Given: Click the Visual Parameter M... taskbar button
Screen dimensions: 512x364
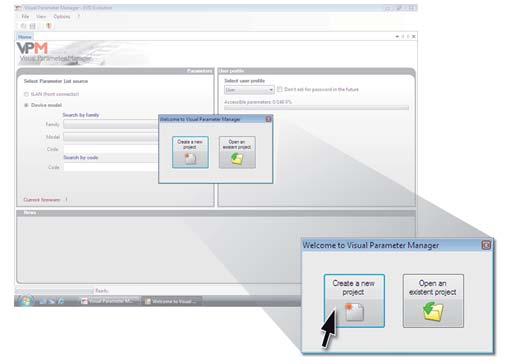Looking at the screenshot, I should tap(109, 301).
